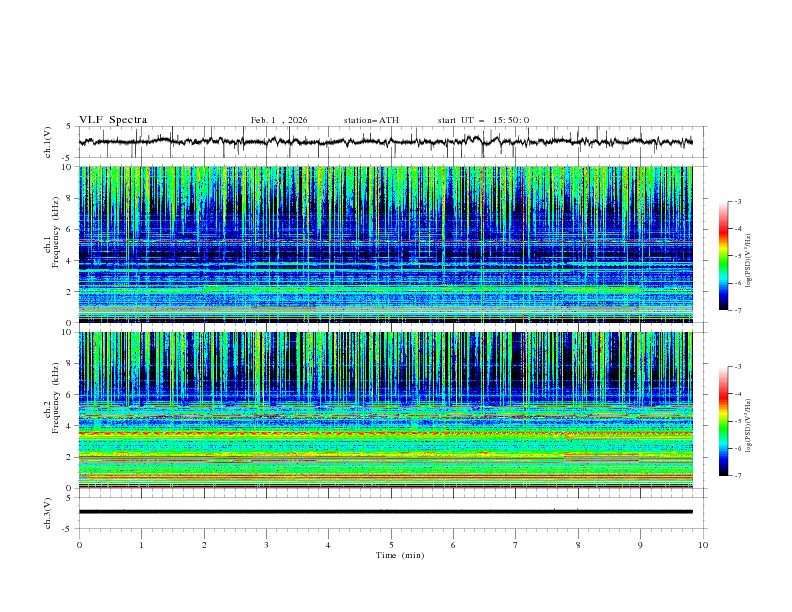This screenshot has width=792, height=612.
Task: Click the ch.1 spectrogram color bar
Action: (x=723, y=256)
